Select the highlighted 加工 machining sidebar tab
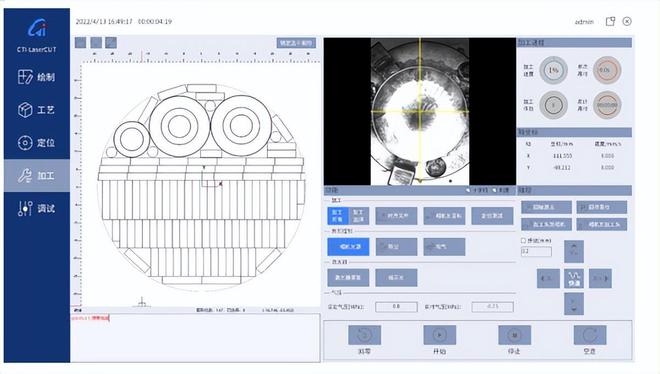The height and width of the screenshot is (374, 660). [37, 175]
